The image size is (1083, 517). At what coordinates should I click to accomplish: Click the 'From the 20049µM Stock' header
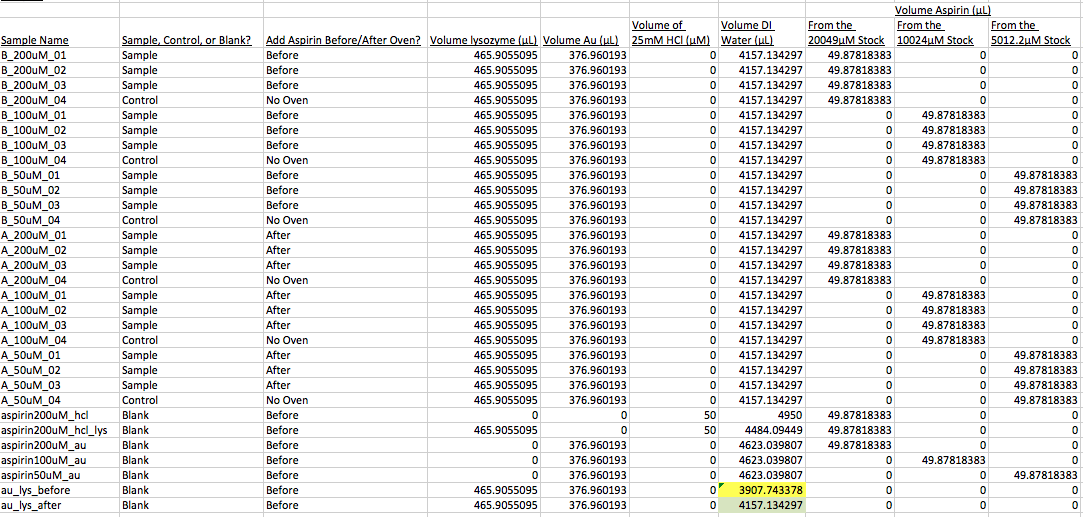pyautogui.click(x=845, y=33)
